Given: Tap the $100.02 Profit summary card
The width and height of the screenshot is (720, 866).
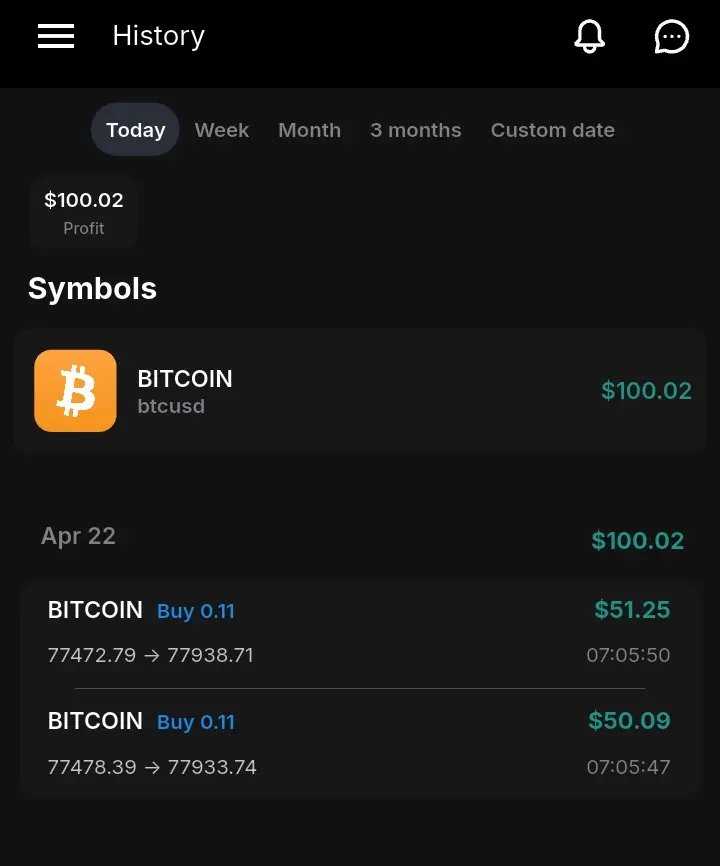Looking at the screenshot, I should 84,212.
